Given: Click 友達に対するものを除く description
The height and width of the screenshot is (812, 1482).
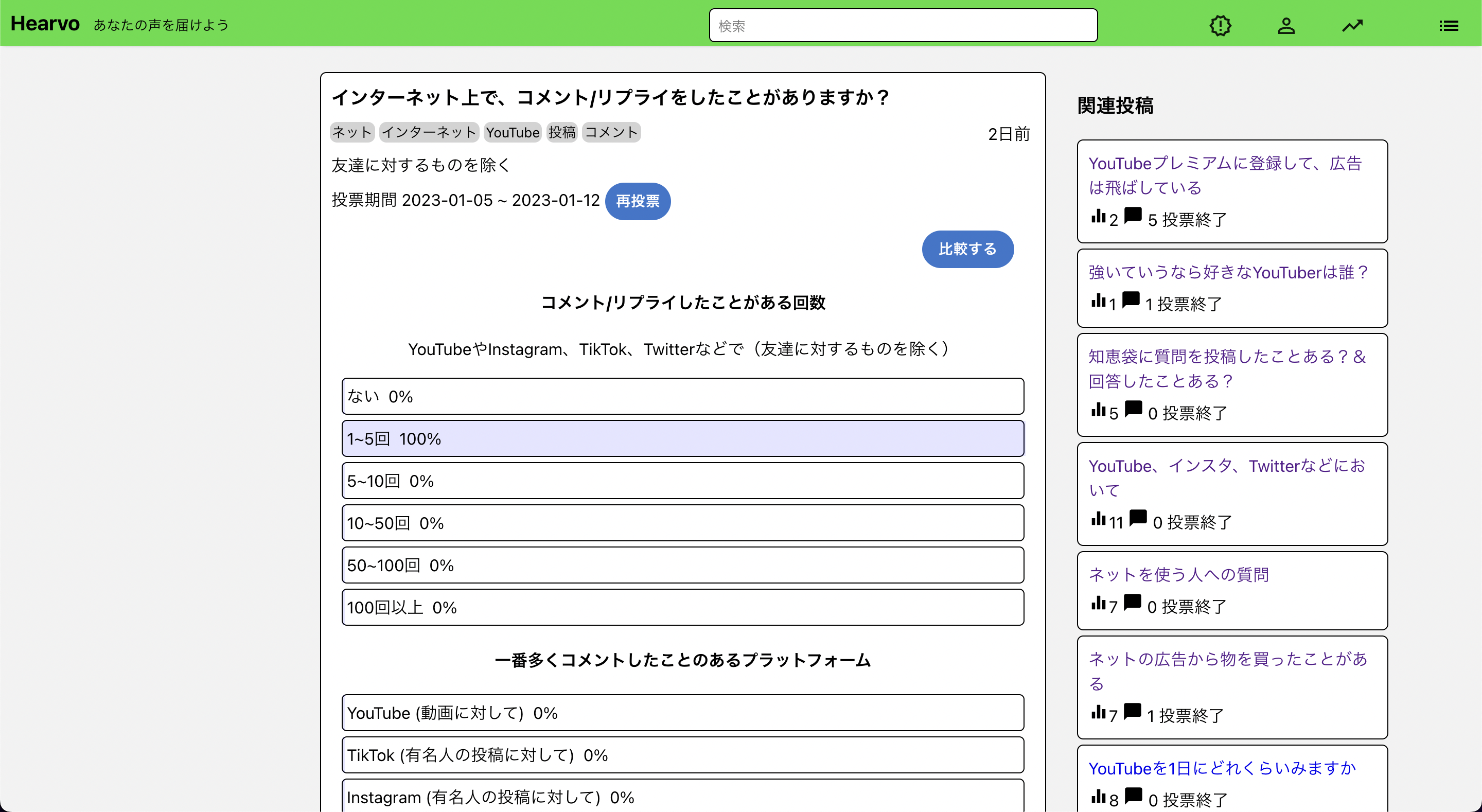Looking at the screenshot, I should tap(421, 166).
